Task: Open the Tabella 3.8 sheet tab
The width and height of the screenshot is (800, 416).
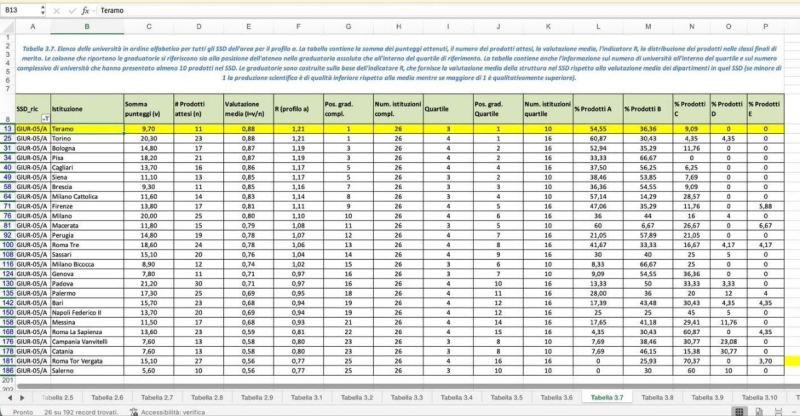Action: coord(657,397)
